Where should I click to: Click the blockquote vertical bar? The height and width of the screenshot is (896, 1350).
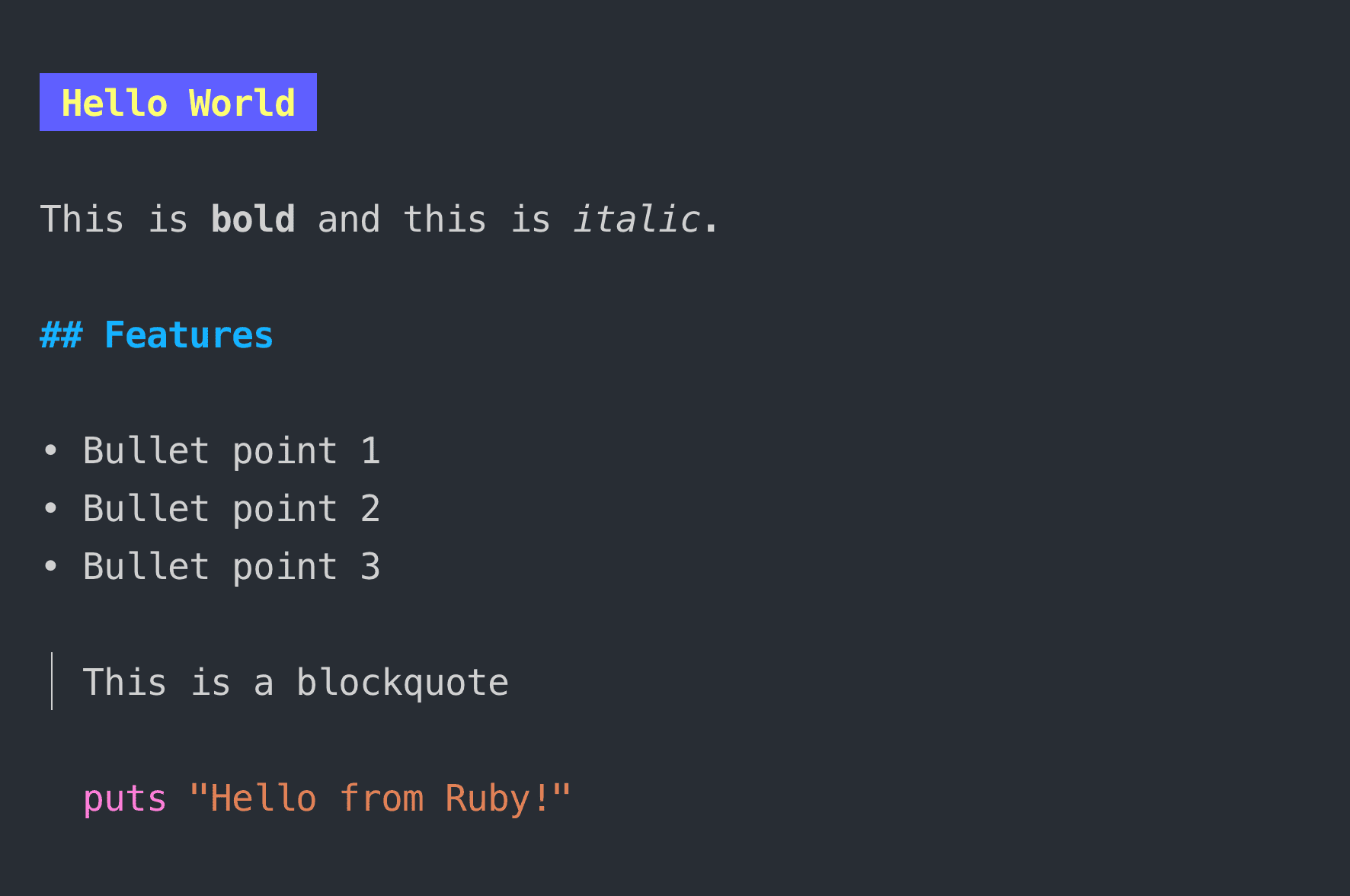tap(52, 681)
